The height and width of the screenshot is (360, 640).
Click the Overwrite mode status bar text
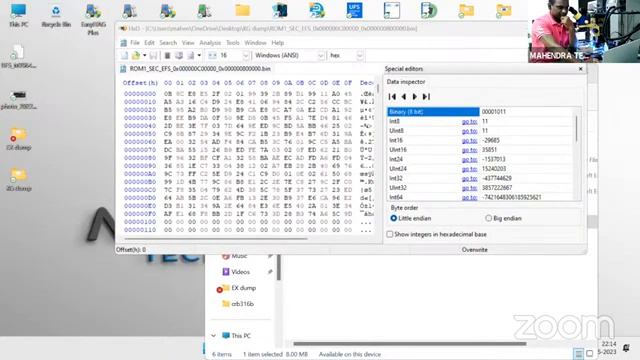pos(474,250)
